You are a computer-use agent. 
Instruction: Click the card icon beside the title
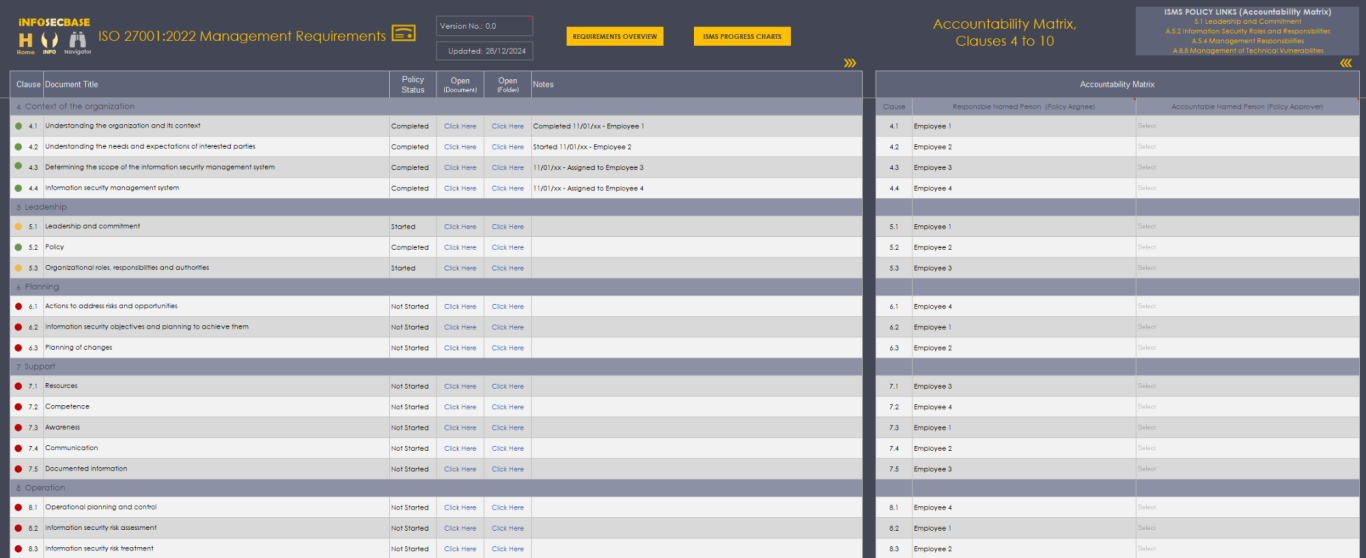(x=403, y=34)
